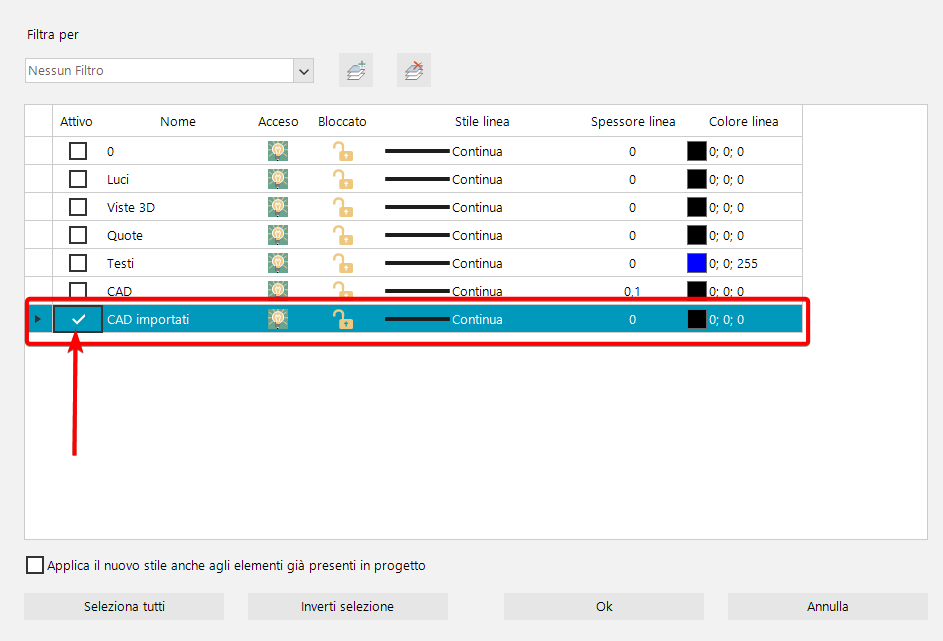
Task: Click the Colore linea column header
Action: pos(743,121)
